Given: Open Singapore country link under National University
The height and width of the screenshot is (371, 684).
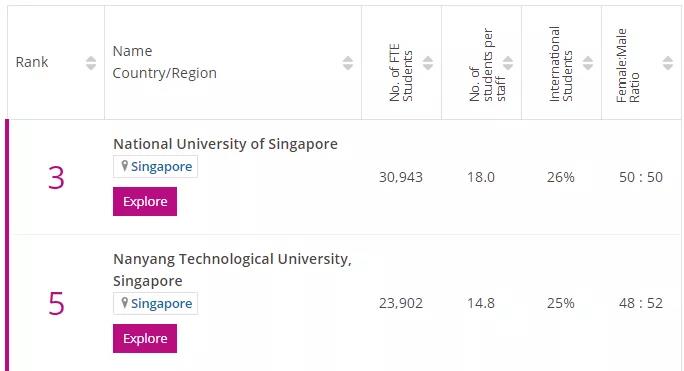Looking at the screenshot, I should point(161,166).
